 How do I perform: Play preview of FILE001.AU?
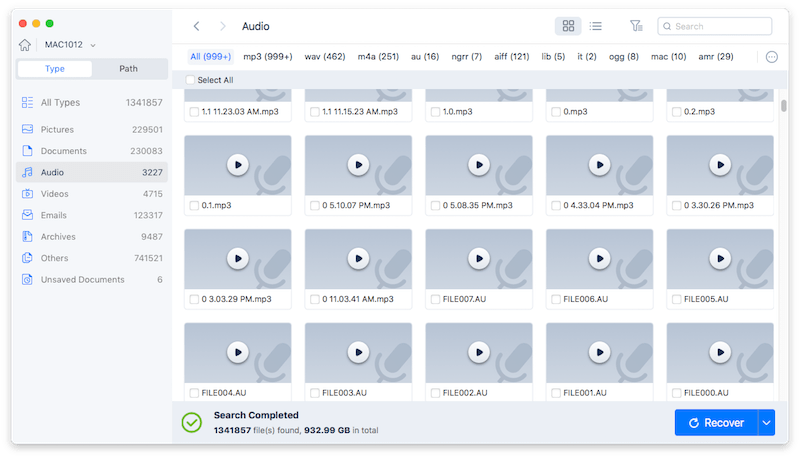pyautogui.click(x=599, y=352)
